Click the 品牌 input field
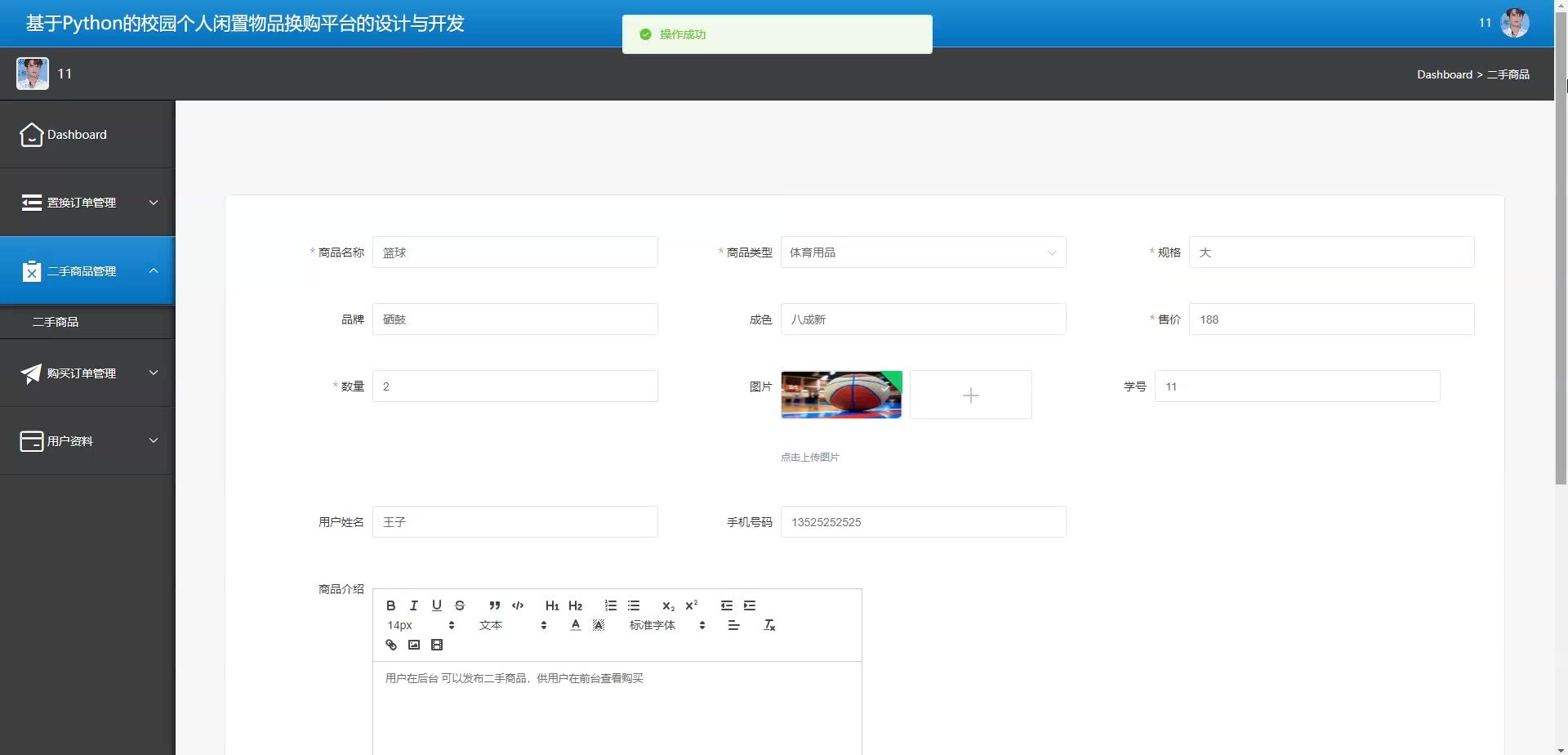Image resolution: width=1568 pixels, height=755 pixels. point(514,319)
